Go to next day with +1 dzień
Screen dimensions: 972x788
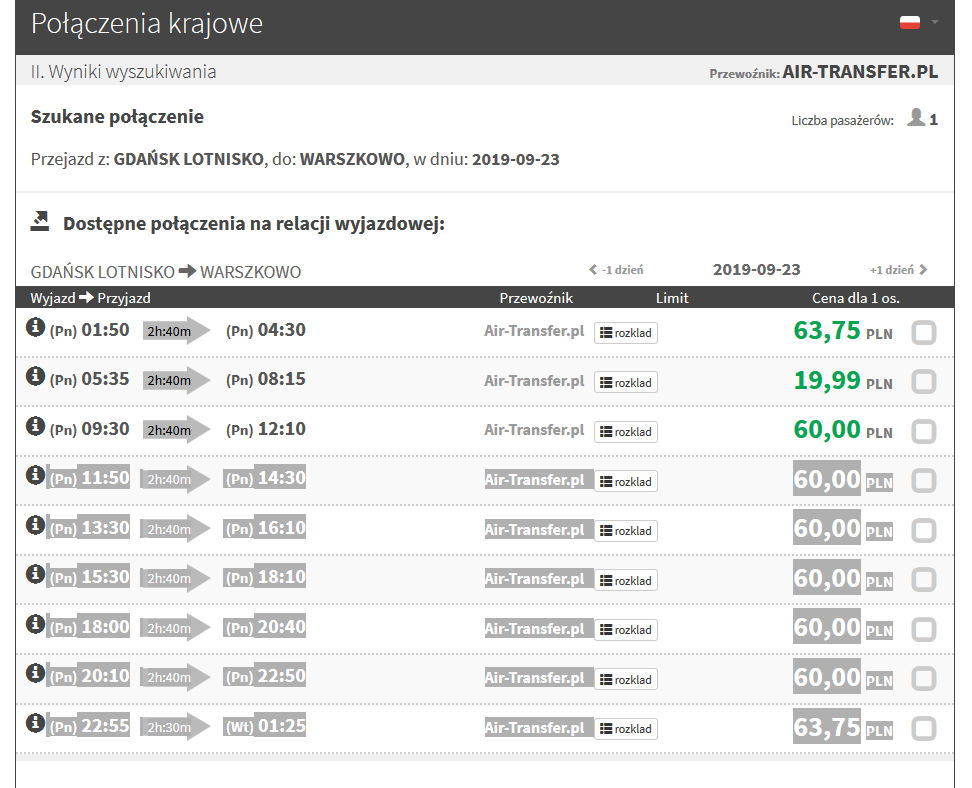coord(898,270)
